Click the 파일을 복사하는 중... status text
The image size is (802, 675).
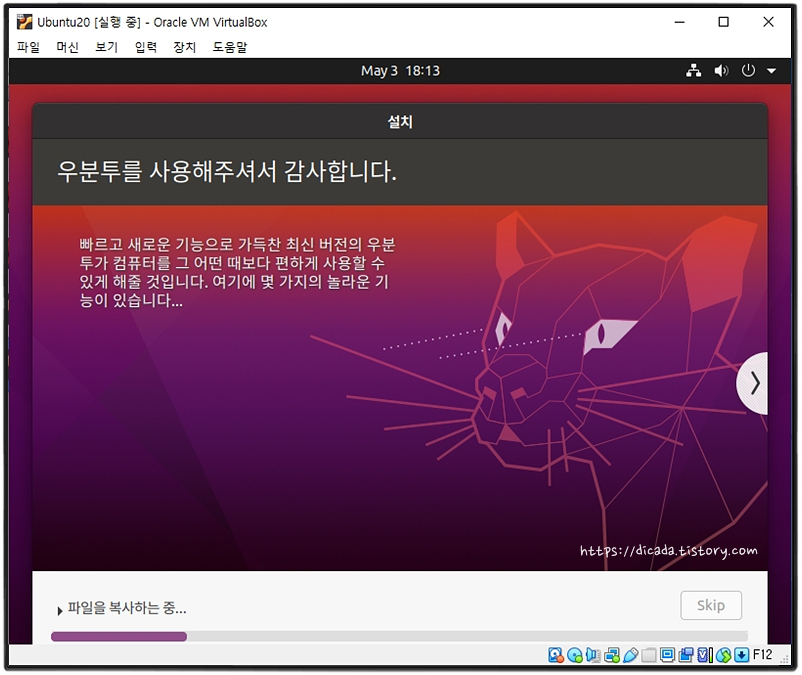pyautogui.click(x=127, y=608)
